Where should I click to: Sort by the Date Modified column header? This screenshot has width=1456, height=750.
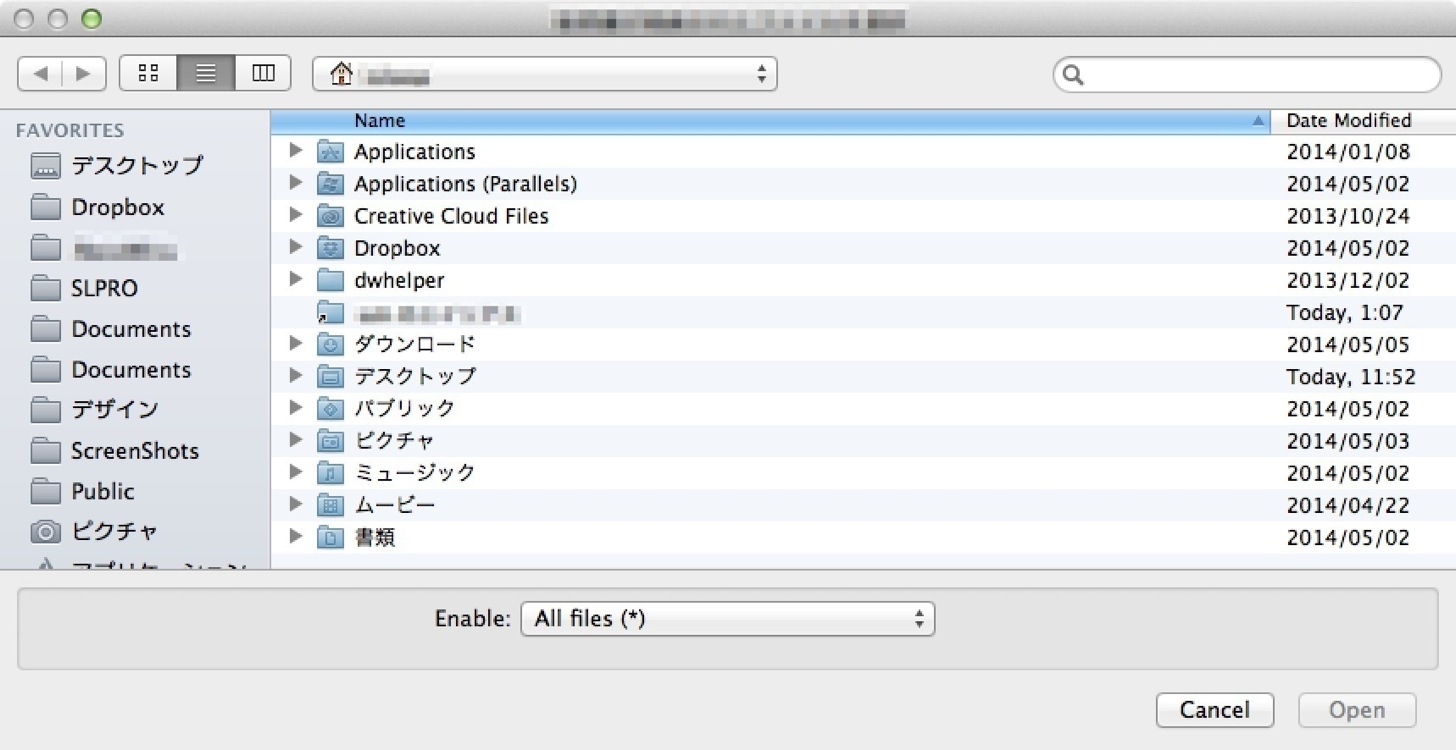point(1363,121)
